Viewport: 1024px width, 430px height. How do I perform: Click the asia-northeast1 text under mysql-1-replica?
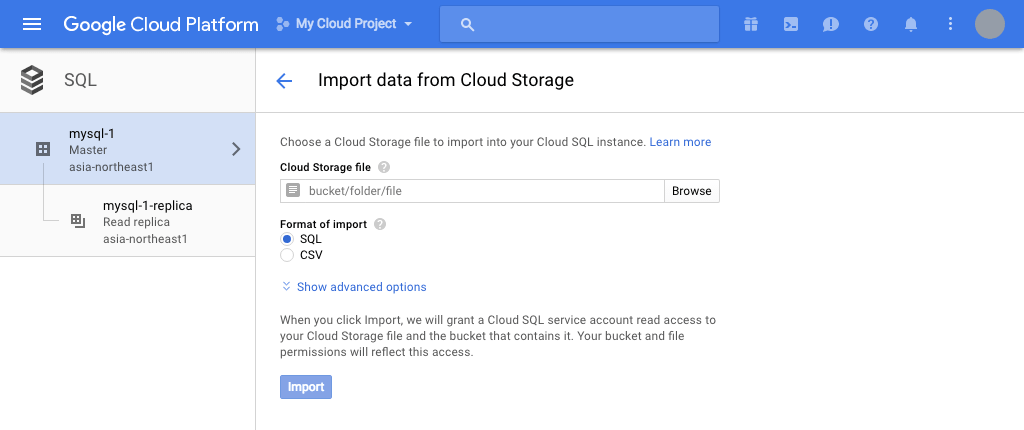145,239
